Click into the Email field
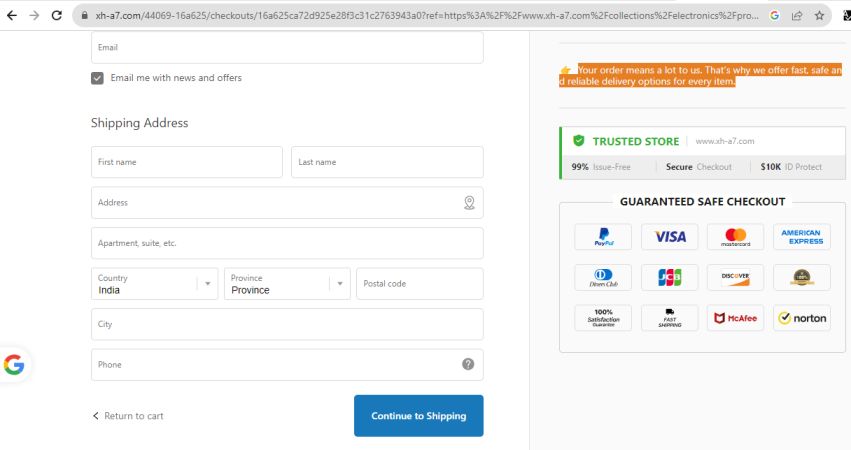Viewport: 851px width, 450px height. coord(286,47)
